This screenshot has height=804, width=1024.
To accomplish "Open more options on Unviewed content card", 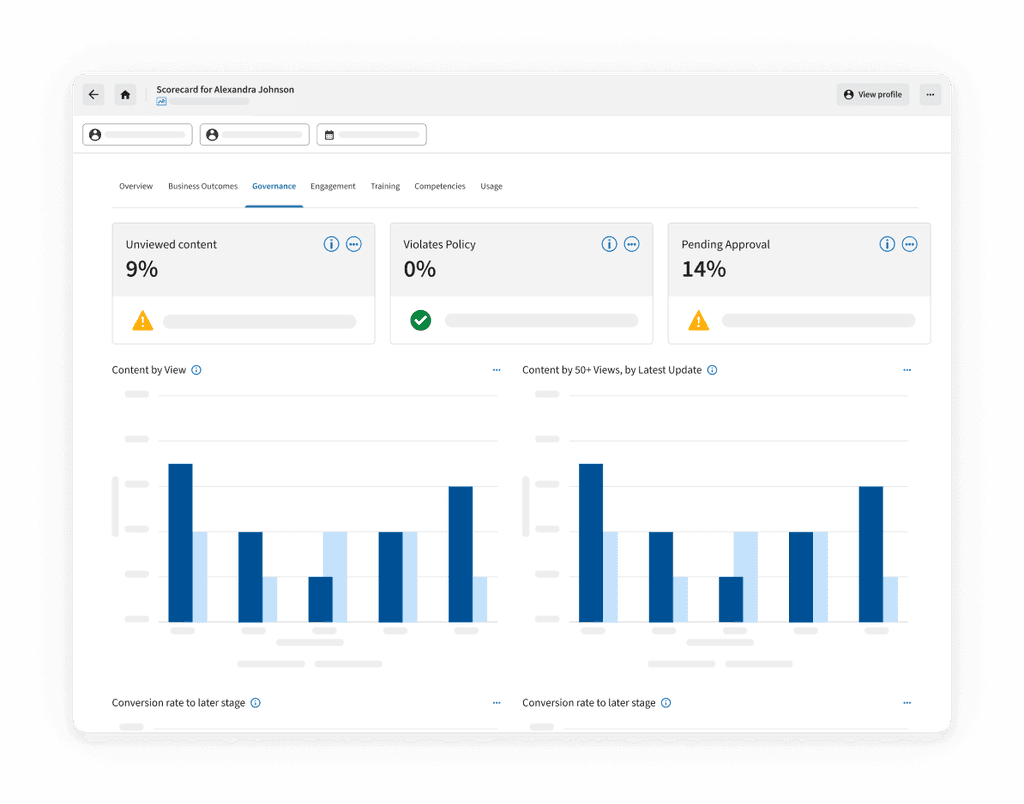I will 353,244.
